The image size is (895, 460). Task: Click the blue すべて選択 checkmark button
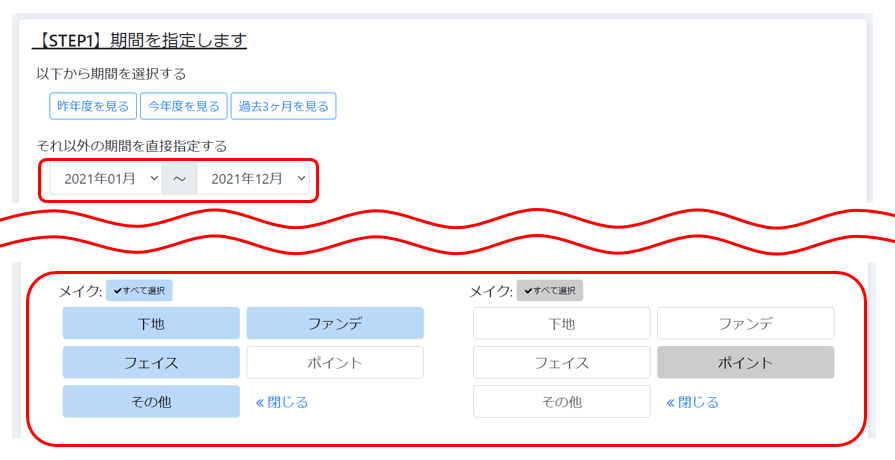140,290
